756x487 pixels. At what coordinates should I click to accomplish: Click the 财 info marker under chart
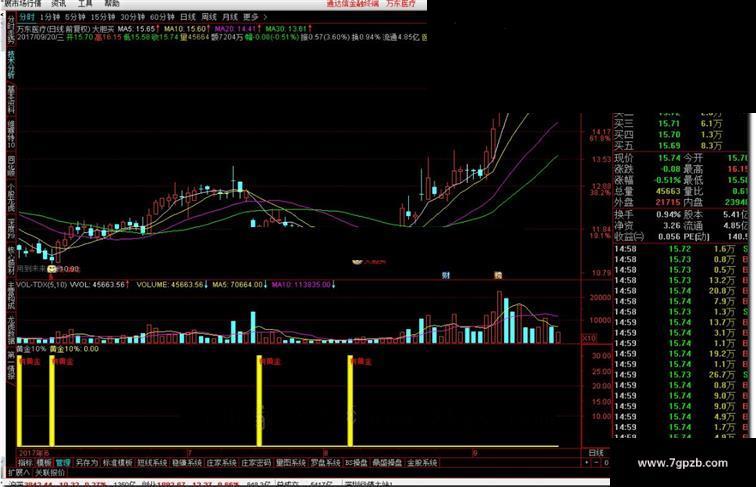click(446, 275)
